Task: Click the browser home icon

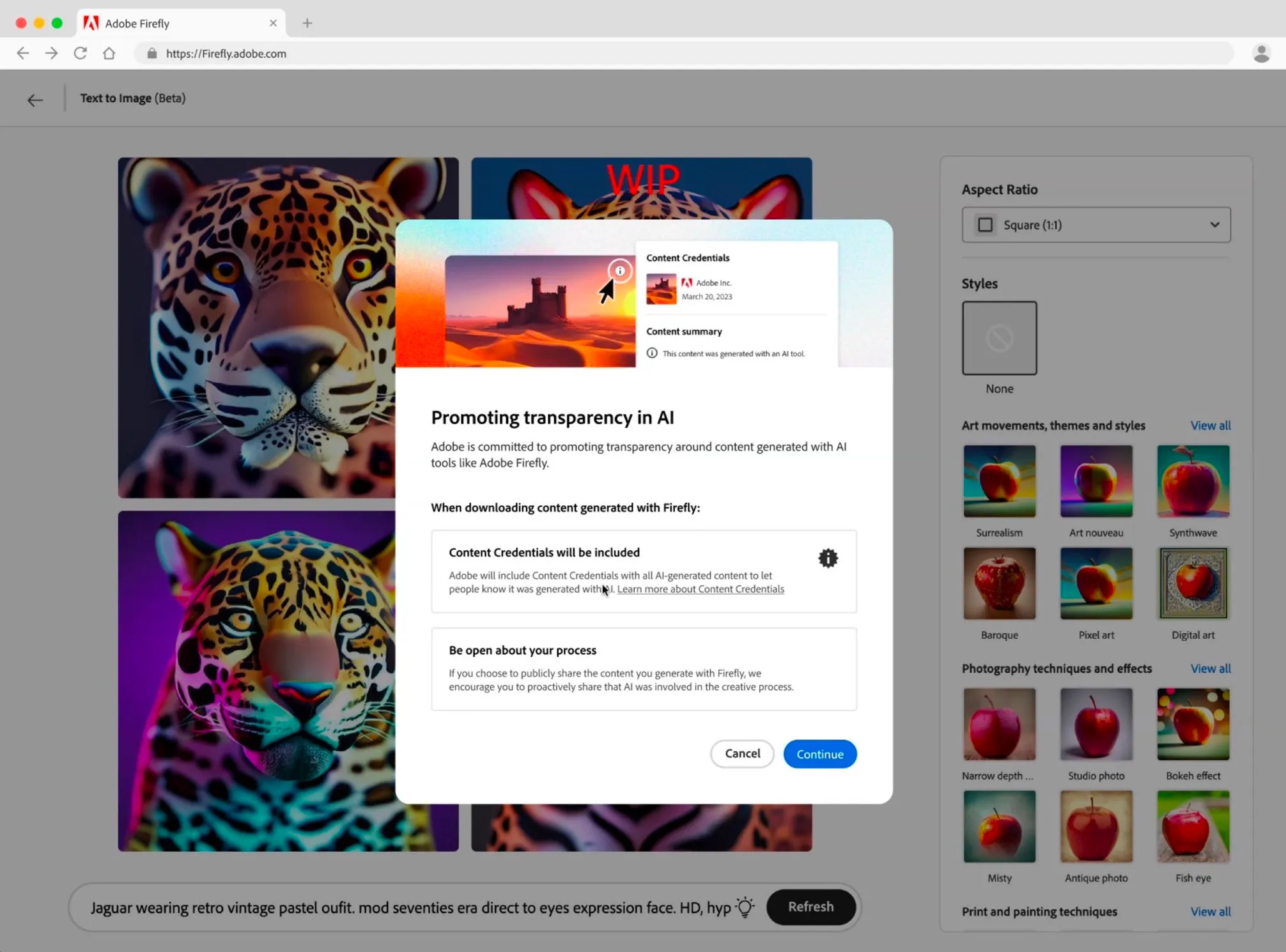Action: click(x=109, y=53)
